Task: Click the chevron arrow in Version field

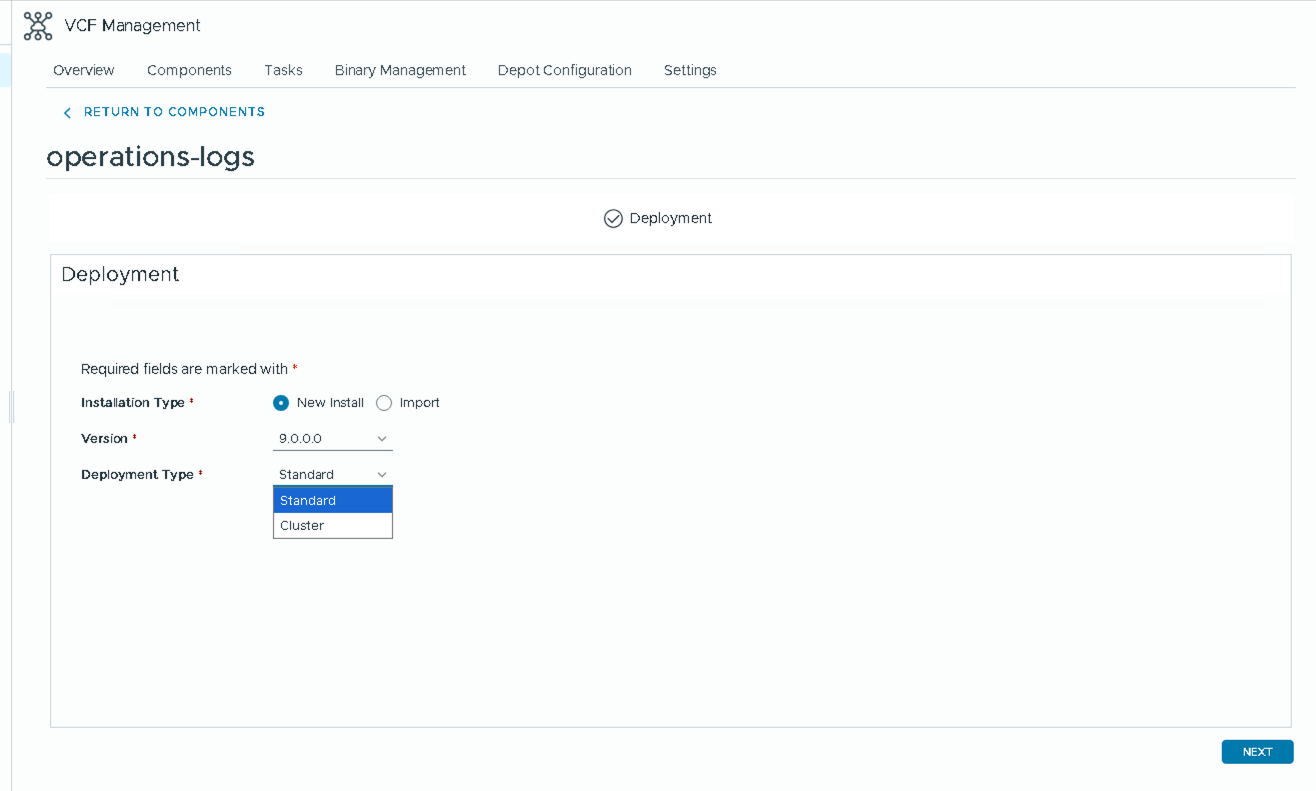Action: click(382, 439)
